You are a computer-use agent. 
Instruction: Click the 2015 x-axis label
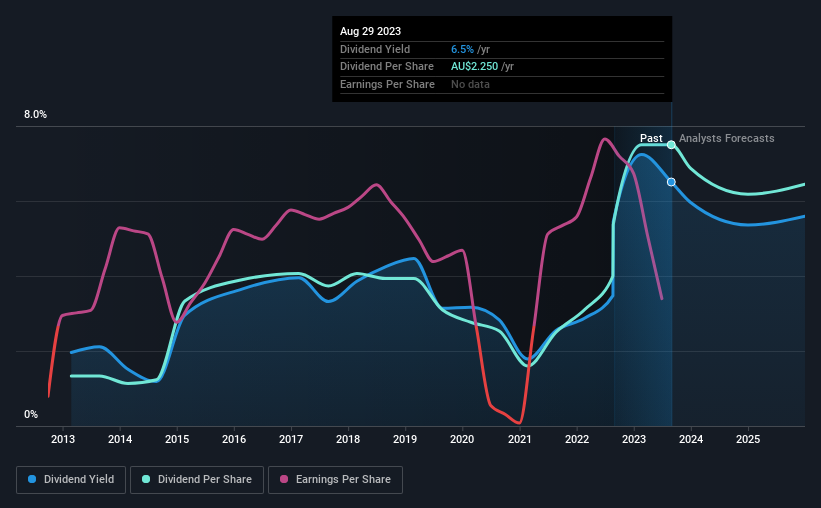click(x=177, y=439)
